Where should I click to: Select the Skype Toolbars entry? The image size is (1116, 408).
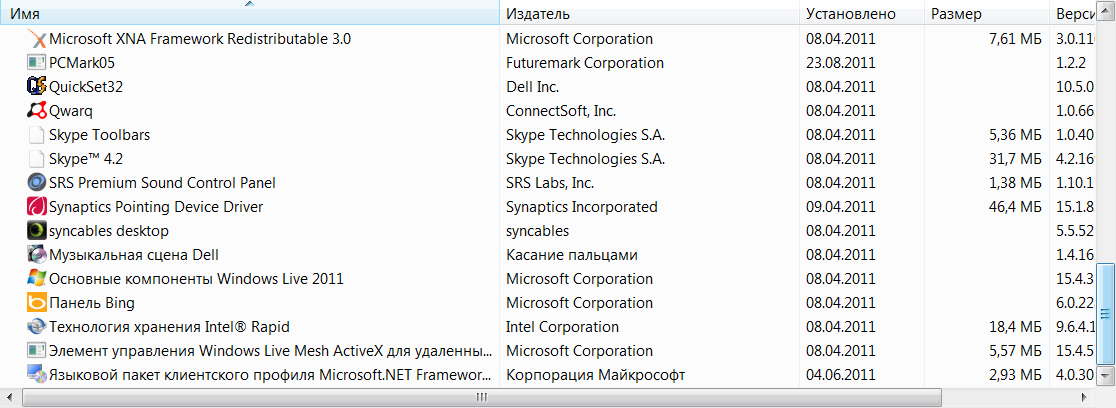(x=100, y=135)
